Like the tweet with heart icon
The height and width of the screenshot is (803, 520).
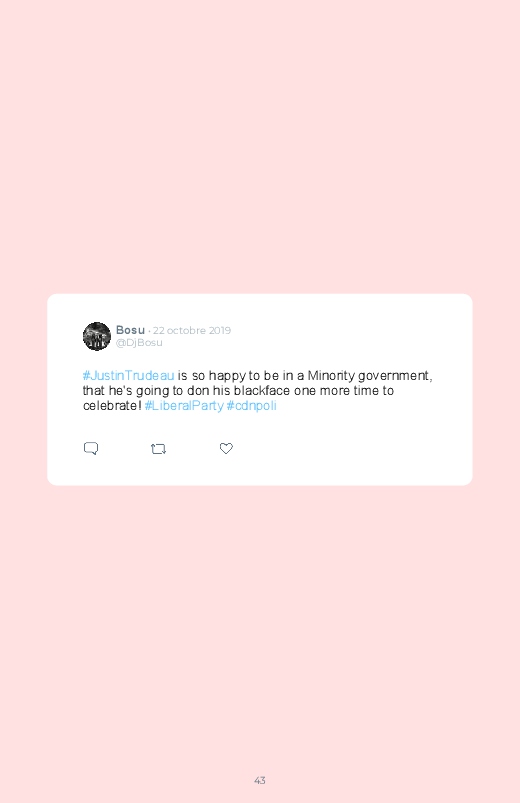coord(226,449)
